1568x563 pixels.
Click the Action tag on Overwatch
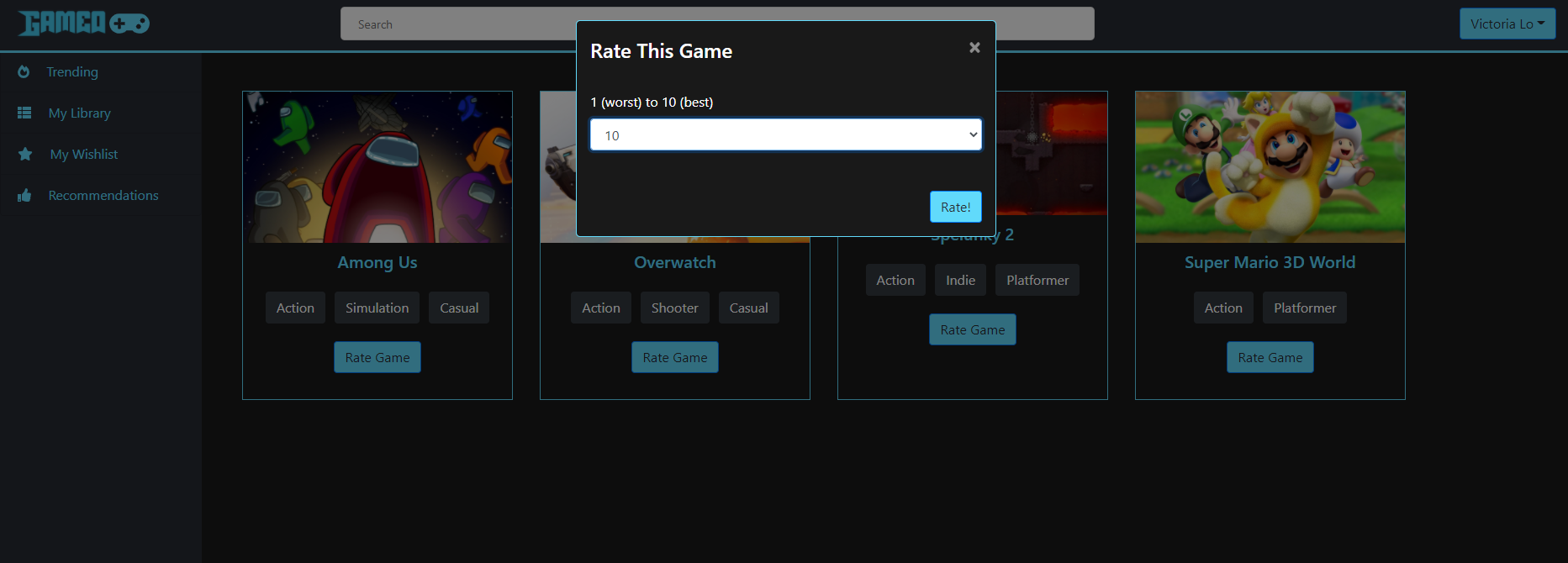pyautogui.click(x=601, y=308)
